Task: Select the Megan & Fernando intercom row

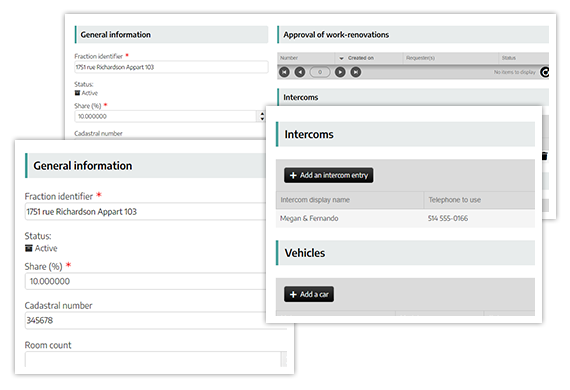Action: 405,218
